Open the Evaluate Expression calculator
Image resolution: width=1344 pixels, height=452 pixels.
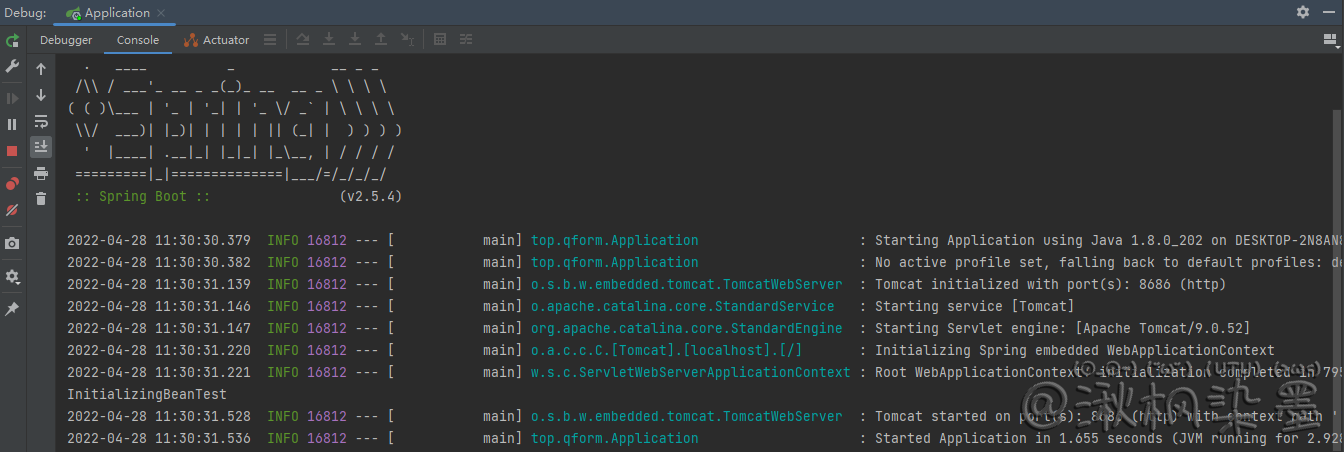pyautogui.click(x=440, y=40)
